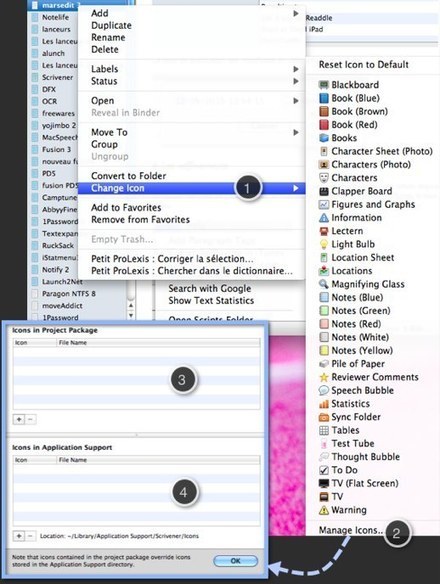Choose the TV (Flat Screen) icon
440x584 pixels.
tap(359, 483)
